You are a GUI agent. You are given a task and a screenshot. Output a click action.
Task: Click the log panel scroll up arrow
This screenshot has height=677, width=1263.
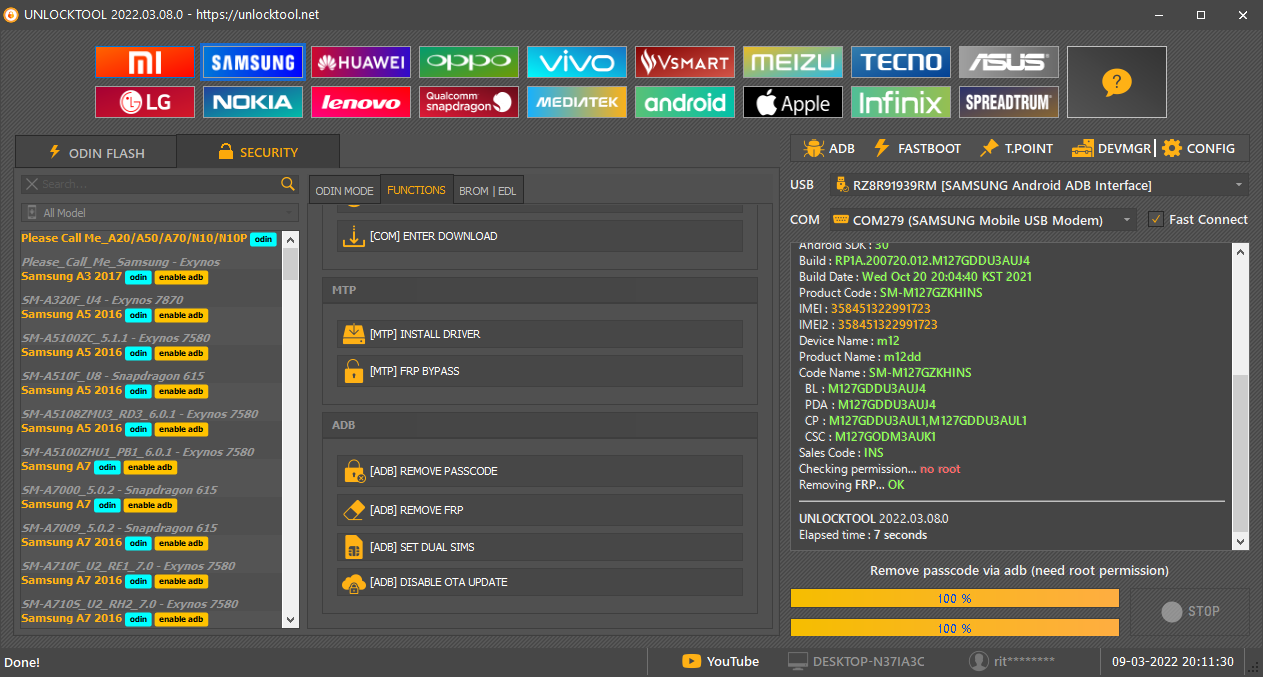tap(1241, 252)
